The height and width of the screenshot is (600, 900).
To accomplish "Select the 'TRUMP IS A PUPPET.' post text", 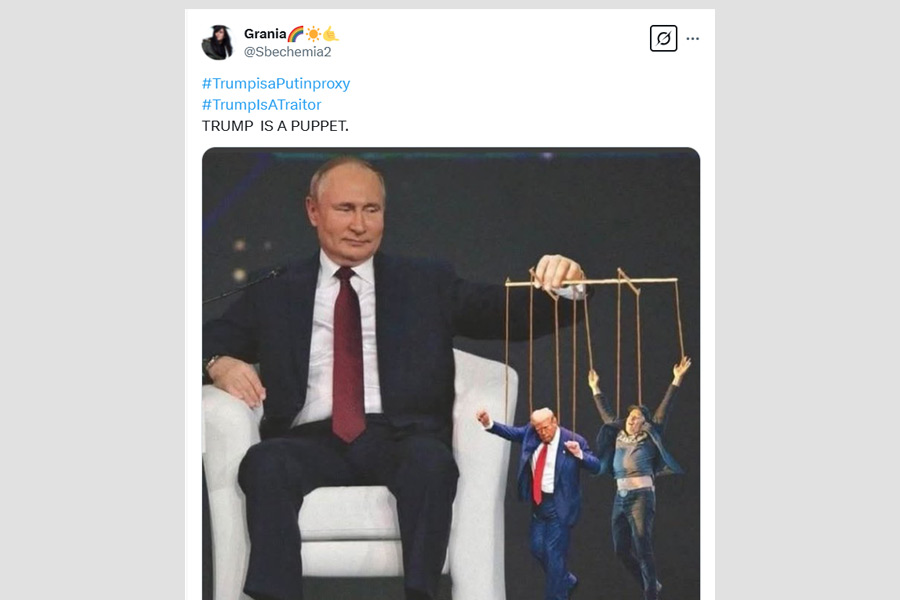I will pyautogui.click(x=275, y=126).
